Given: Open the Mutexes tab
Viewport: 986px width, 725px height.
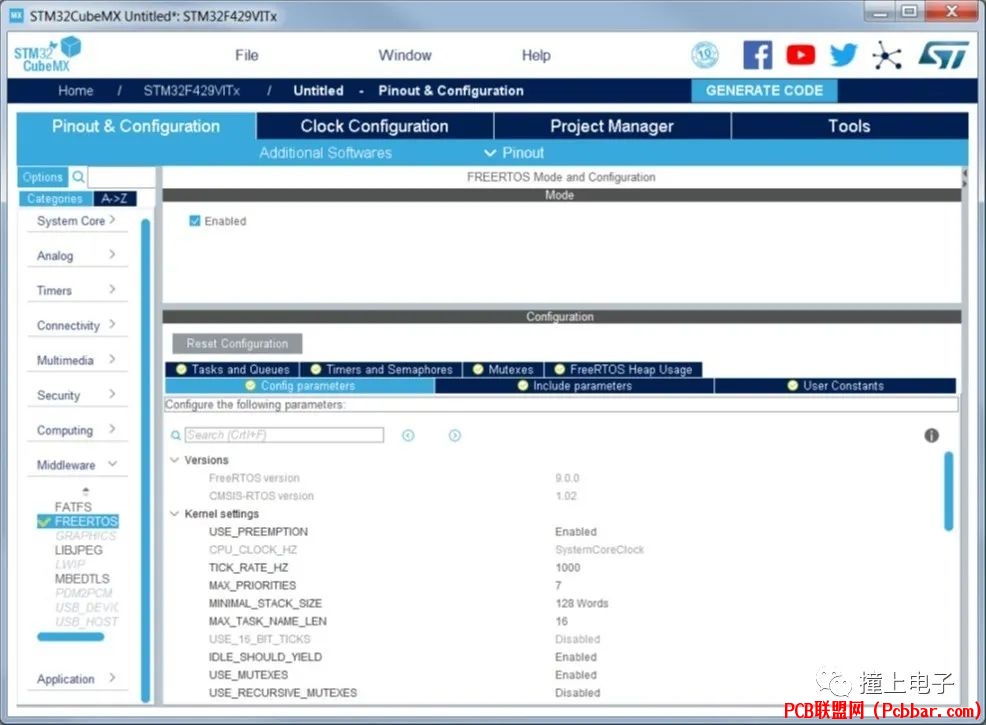Looking at the screenshot, I should tap(503, 369).
